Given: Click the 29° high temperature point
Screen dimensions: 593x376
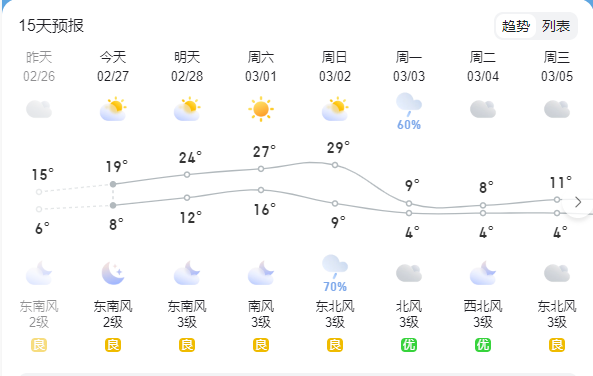Looking at the screenshot, I should [335, 165].
